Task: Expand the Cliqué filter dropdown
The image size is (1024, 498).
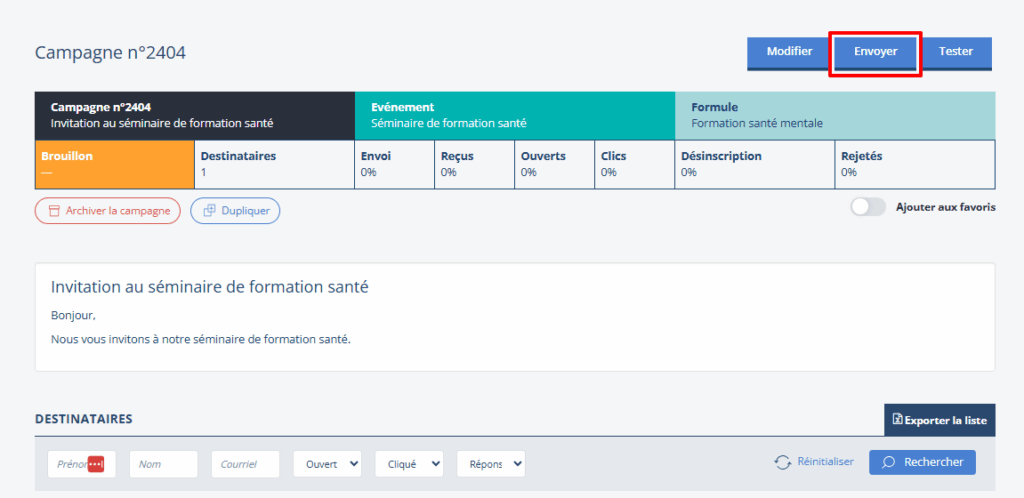Action: (409, 464)
